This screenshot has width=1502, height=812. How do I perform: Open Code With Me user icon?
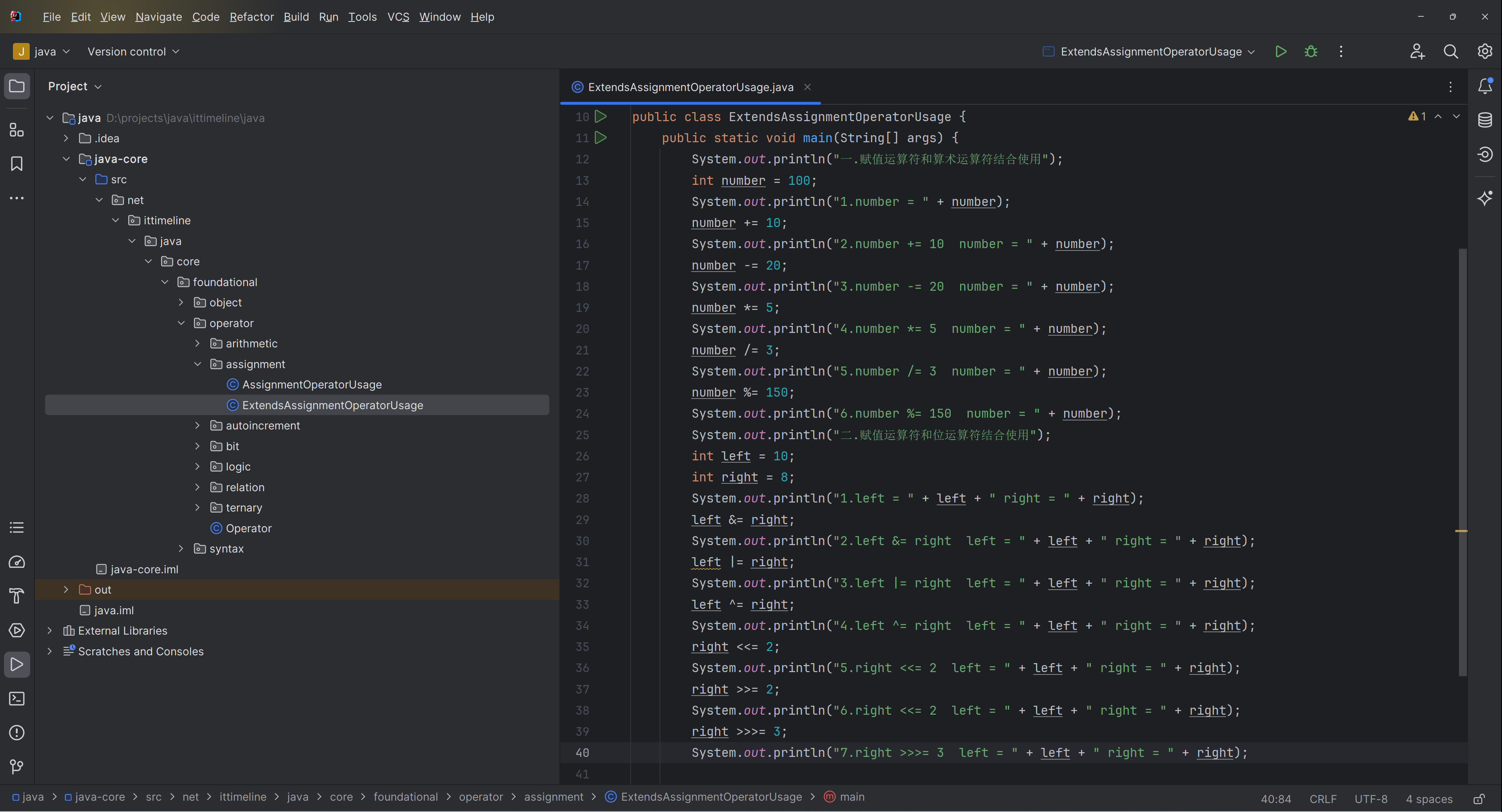tap(1418, 52)
